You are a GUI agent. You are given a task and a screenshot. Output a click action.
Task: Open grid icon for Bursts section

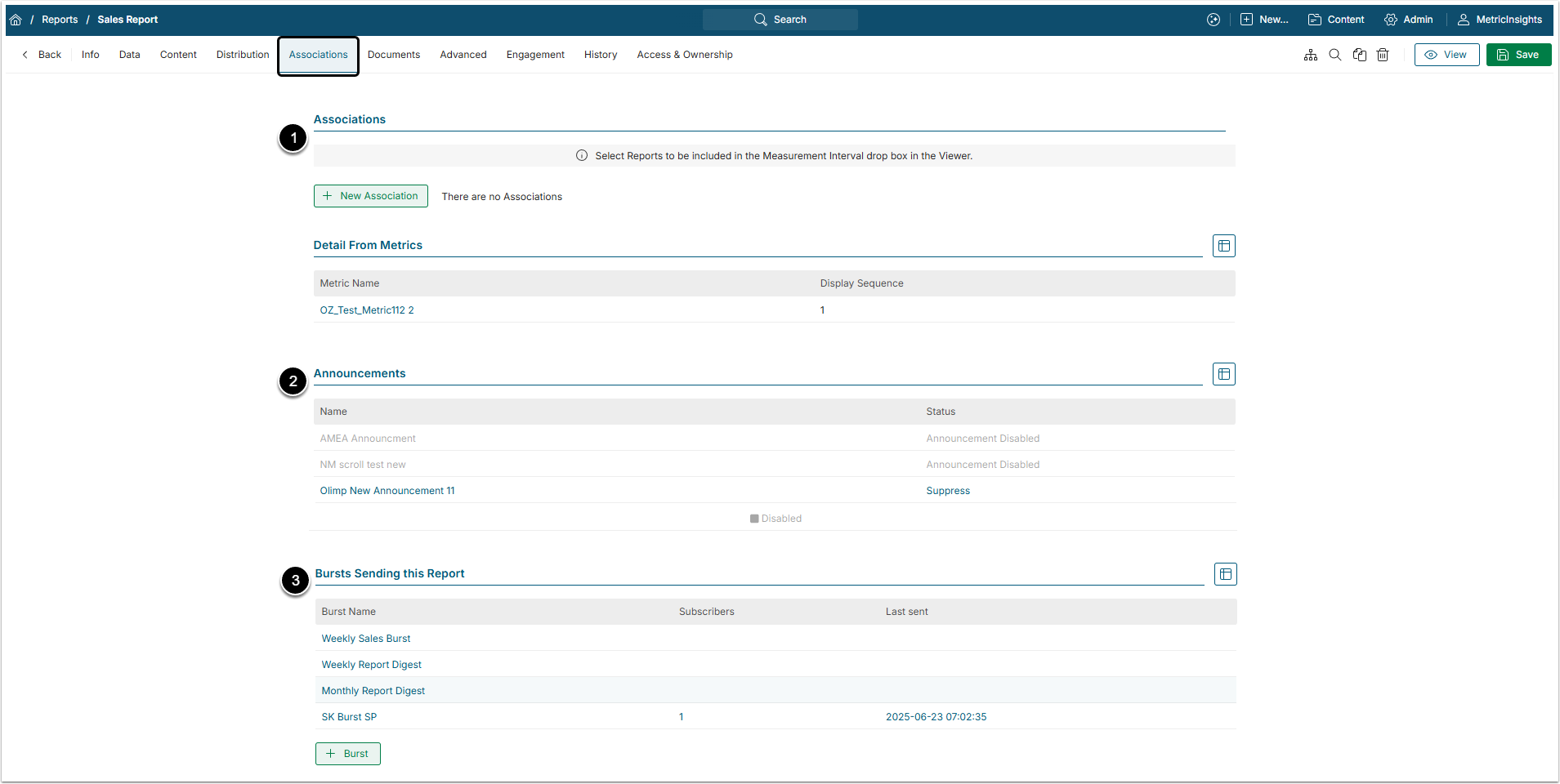1225,574
